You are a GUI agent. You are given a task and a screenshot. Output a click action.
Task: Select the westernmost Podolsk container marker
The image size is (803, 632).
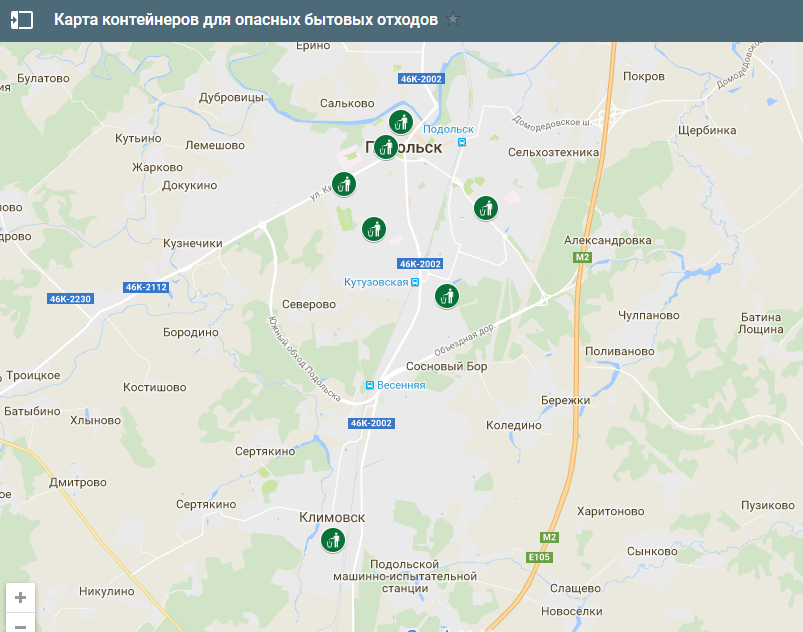[344, 184]
